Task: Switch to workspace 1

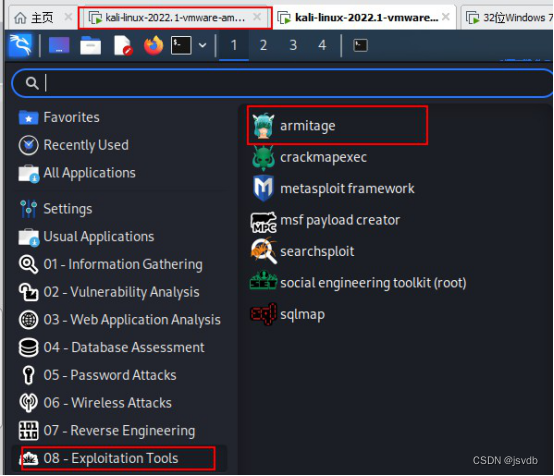Action: [x=234, y=45]
